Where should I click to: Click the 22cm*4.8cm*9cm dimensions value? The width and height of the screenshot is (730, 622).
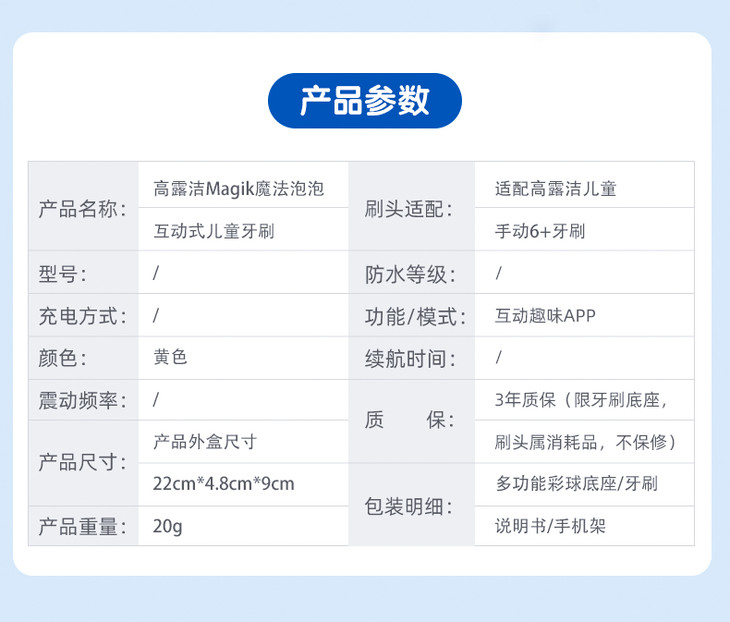point(224,484)
